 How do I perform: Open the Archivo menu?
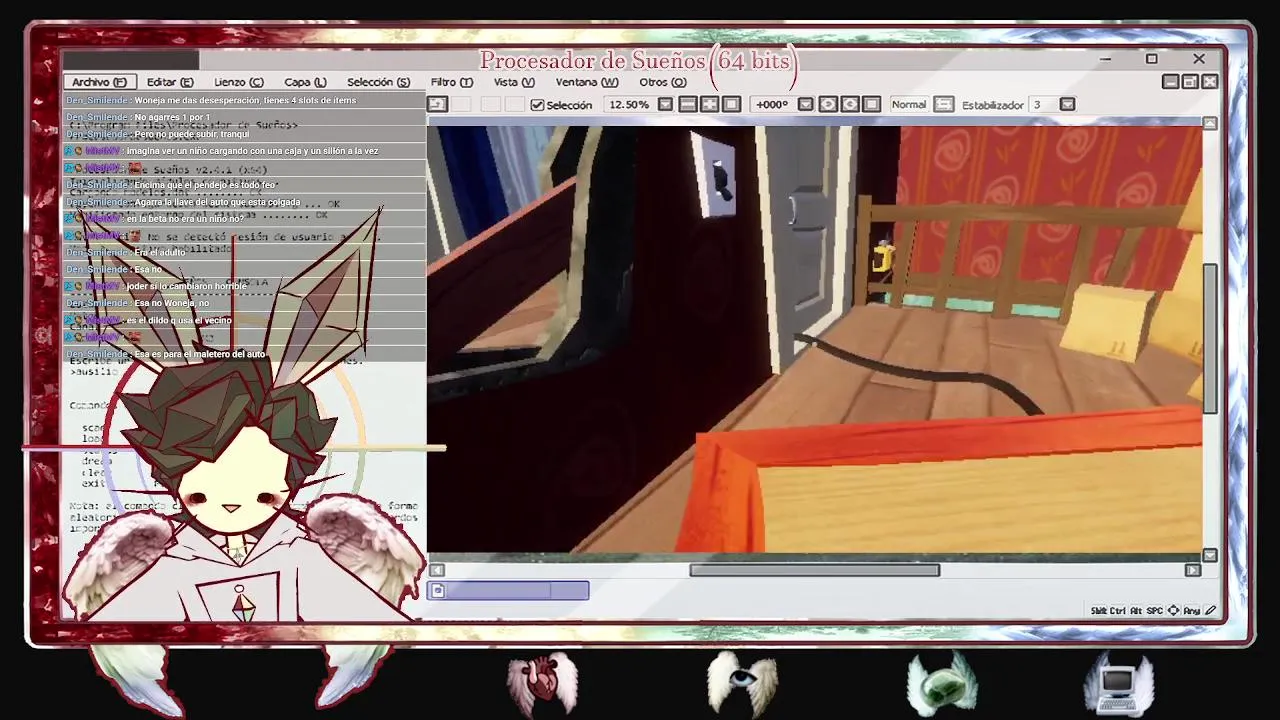coord(98,82)
